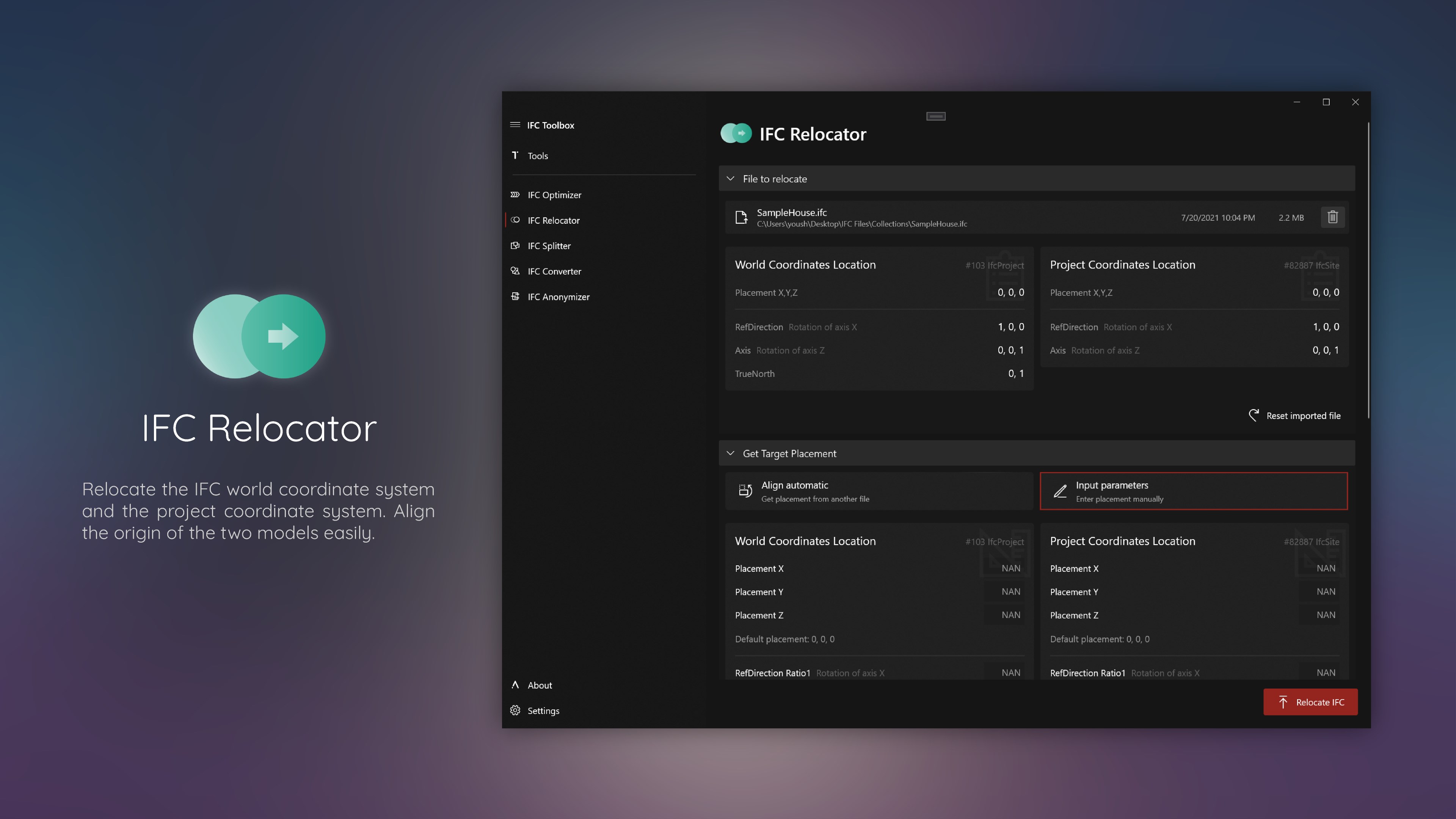Click the IFC Converter sidebar icon
The height and width of the screenshot is (819, 1456).
coord(515,271)
